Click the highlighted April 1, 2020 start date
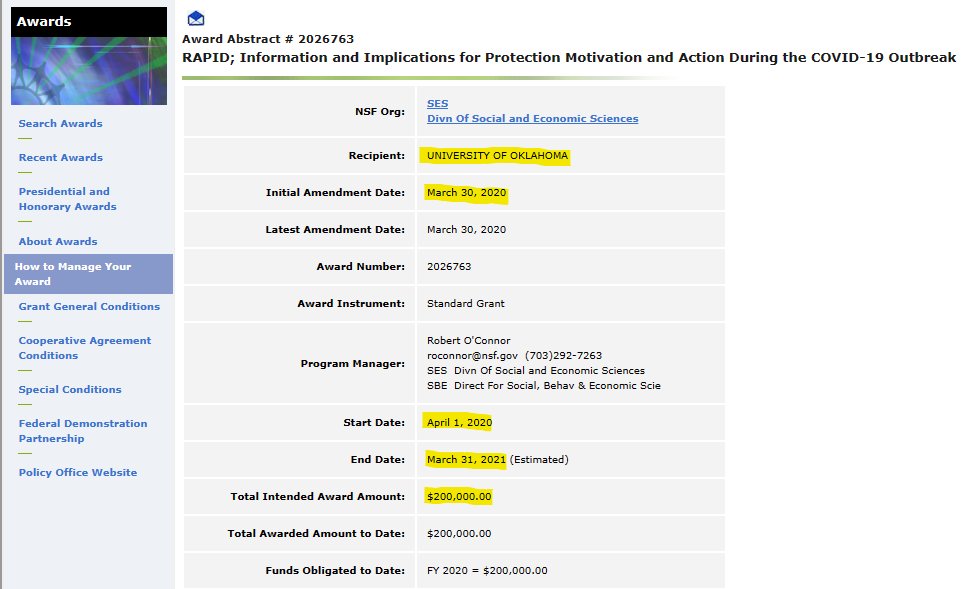Image resolution: width=971 pixels, height=589 pixels. 459,423
